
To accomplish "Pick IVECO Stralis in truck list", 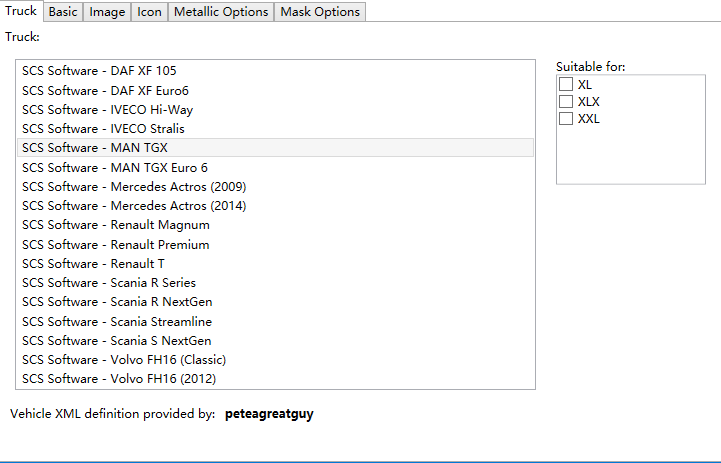I will 103,129.
